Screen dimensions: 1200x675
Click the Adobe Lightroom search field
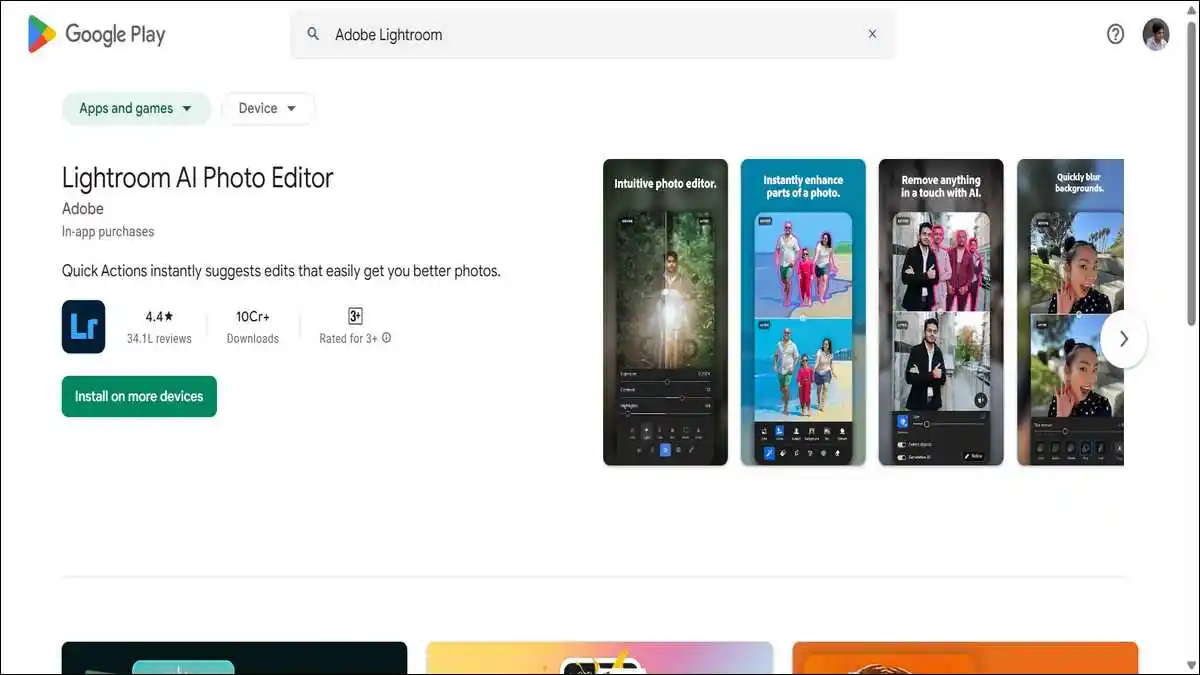[593, 34]
